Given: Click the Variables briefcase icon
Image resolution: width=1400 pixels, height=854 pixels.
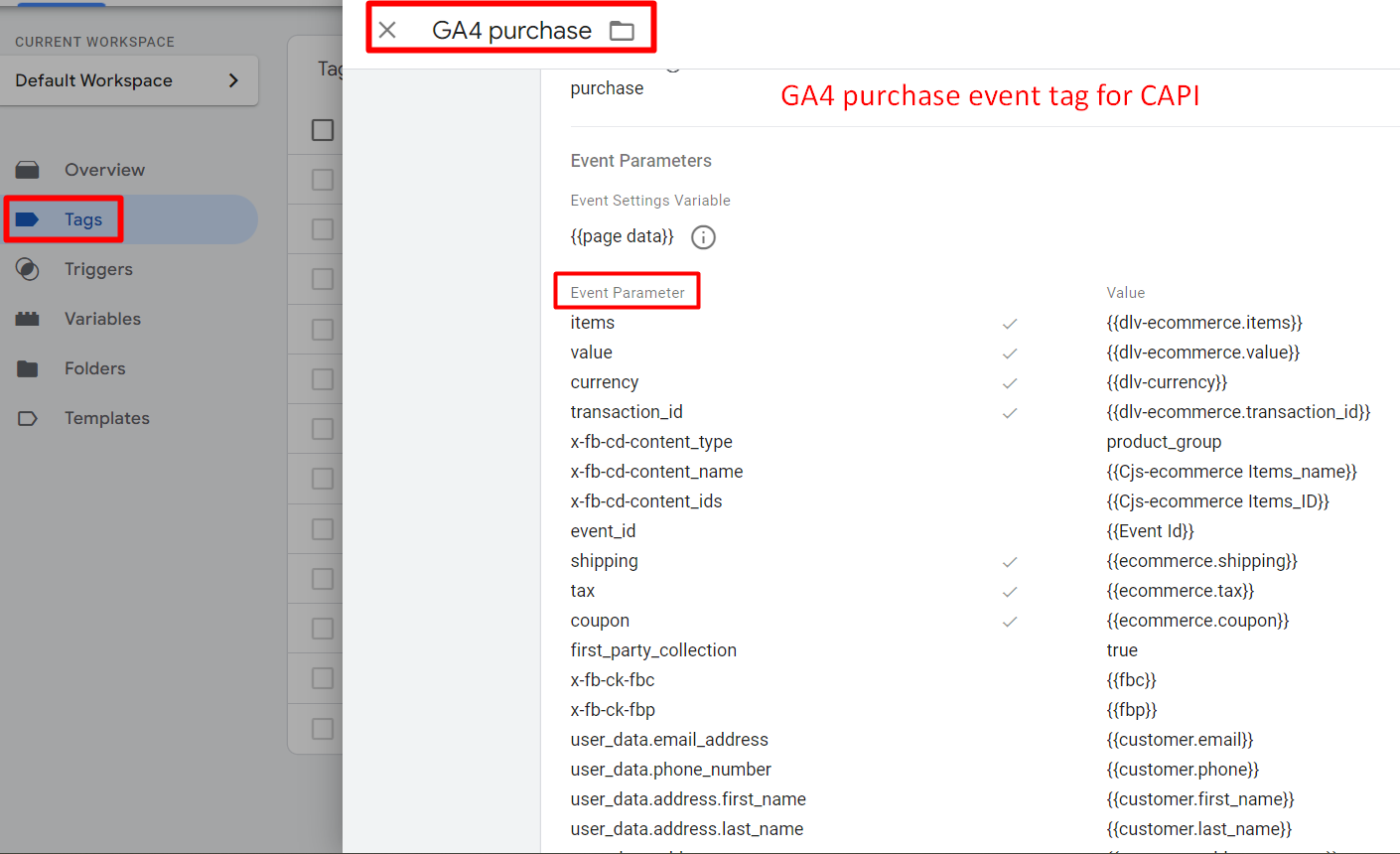Looking at the screenshot, I should pos(28,319).
